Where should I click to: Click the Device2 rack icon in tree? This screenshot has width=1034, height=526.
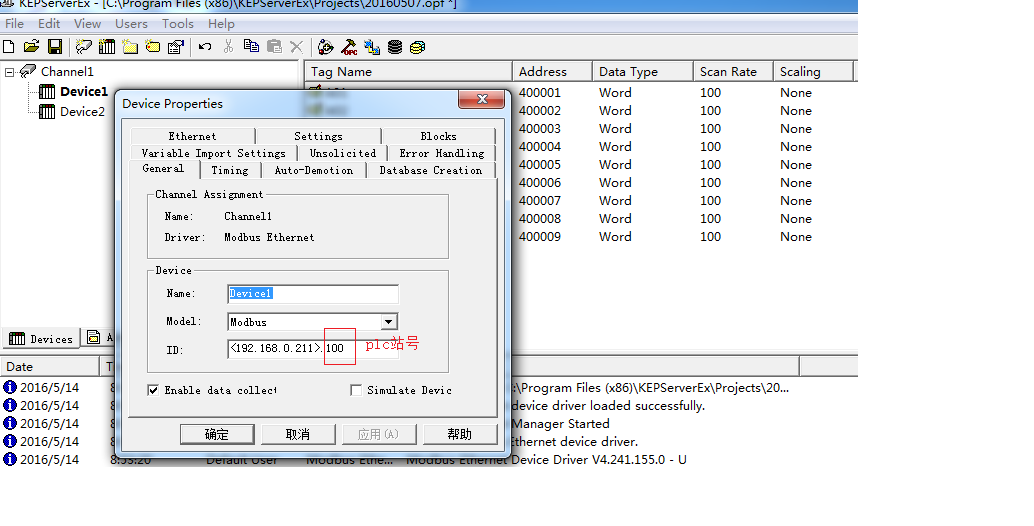click(47, 111)
